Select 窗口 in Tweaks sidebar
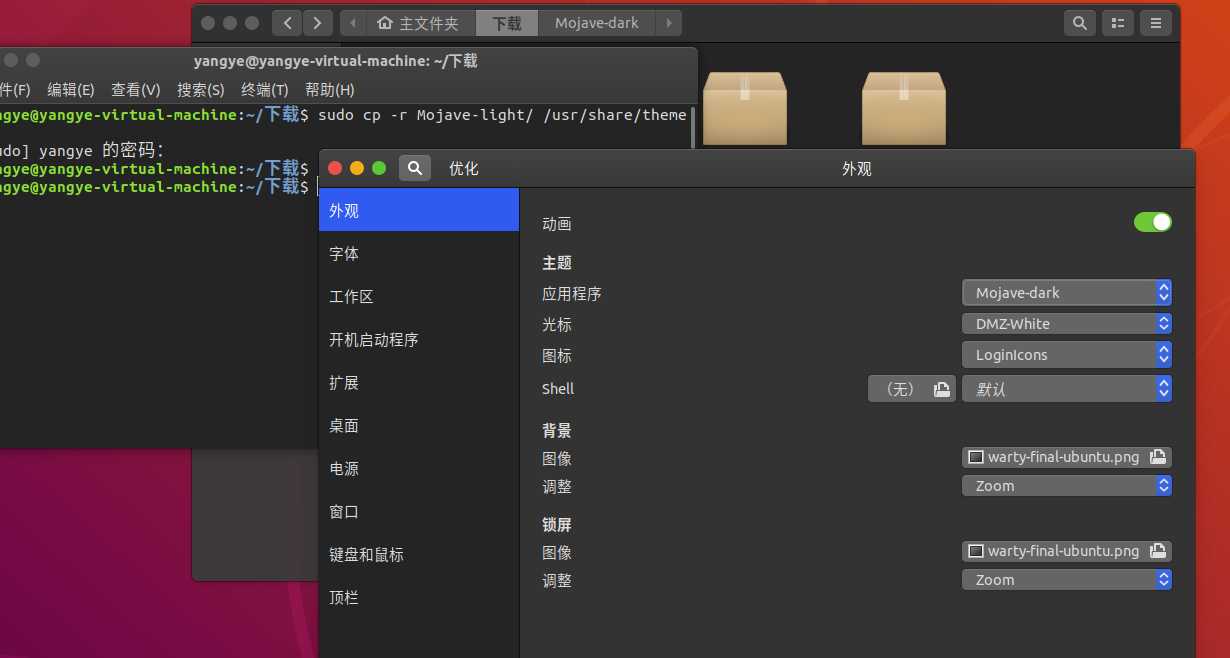This screenshot has width=1230, height=658. 419,511
